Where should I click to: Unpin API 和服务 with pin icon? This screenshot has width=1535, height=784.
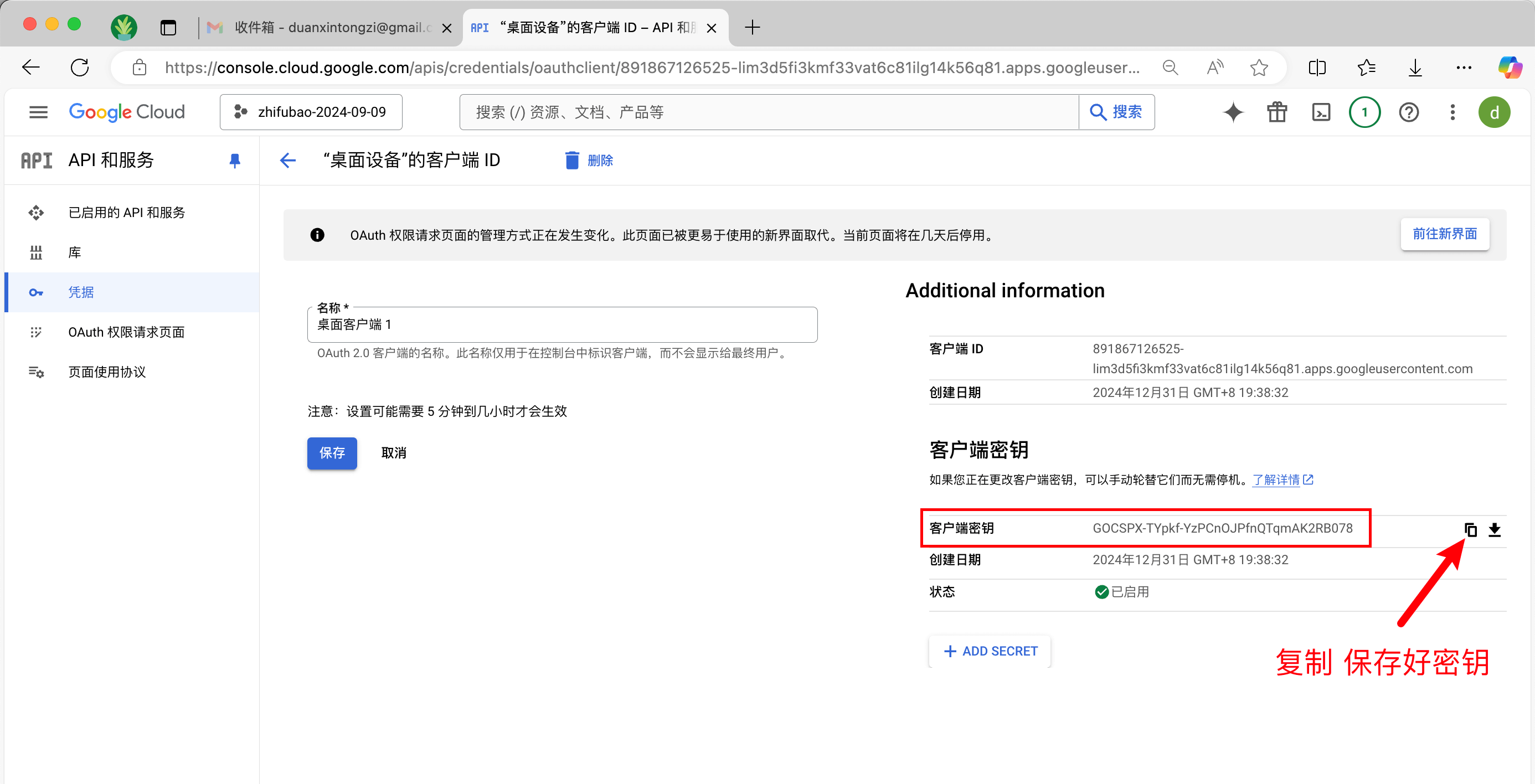click(x=235, y=160)
